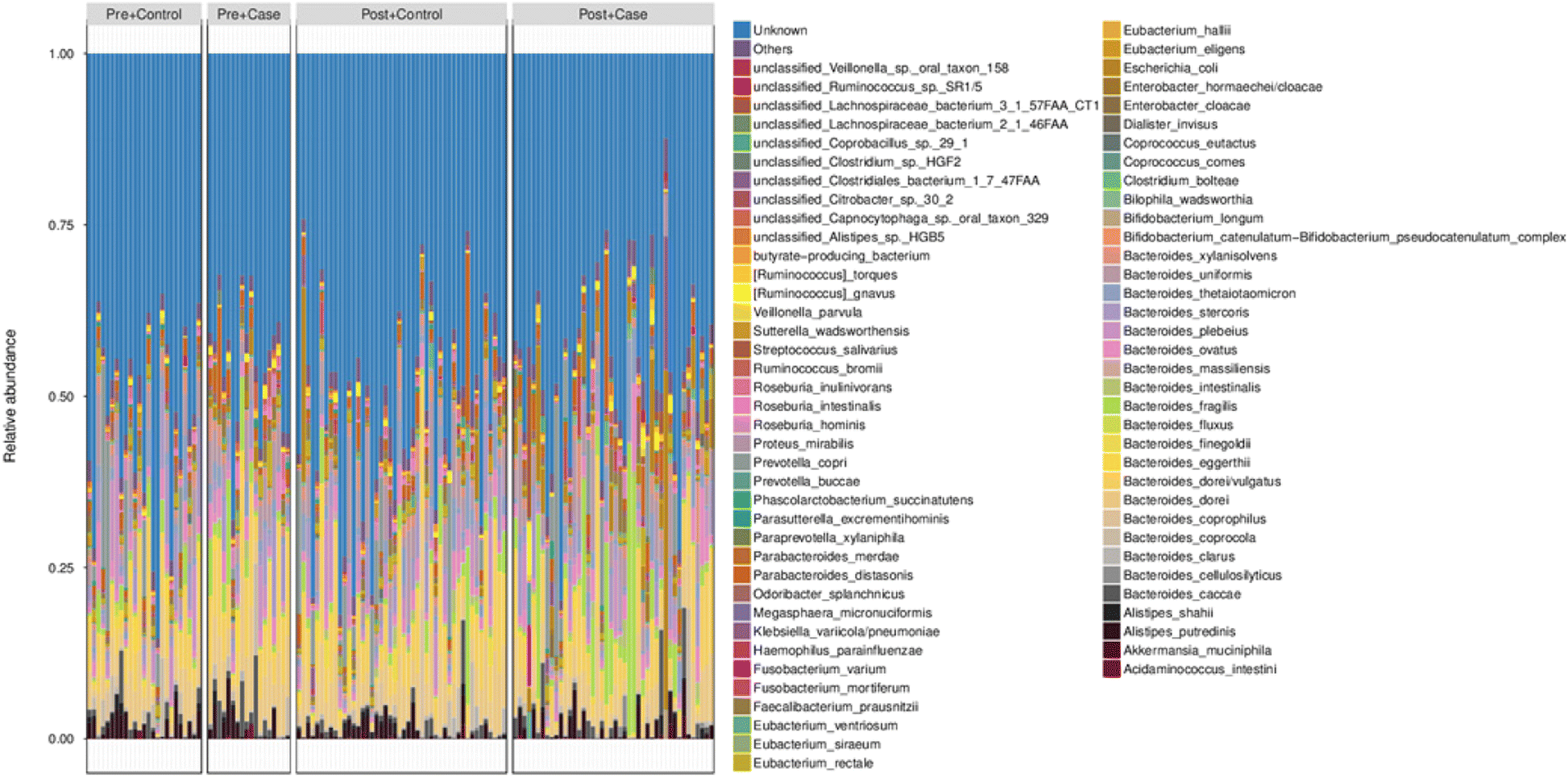Viewport: 1568px width, 778px height.
Task: Click the Veillonella_parvula legend swatch
Action: (x=742, y=312)
